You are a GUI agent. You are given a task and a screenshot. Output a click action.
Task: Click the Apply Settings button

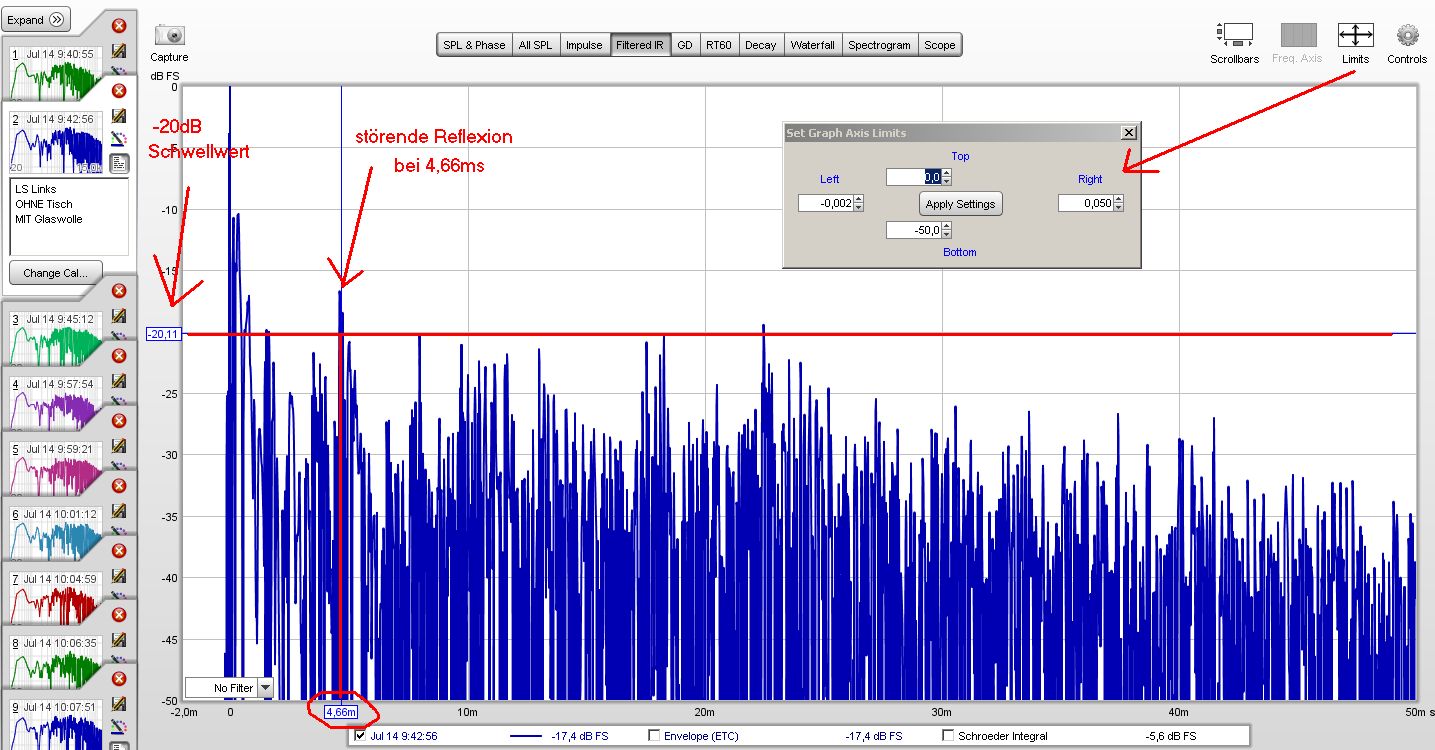960,204
